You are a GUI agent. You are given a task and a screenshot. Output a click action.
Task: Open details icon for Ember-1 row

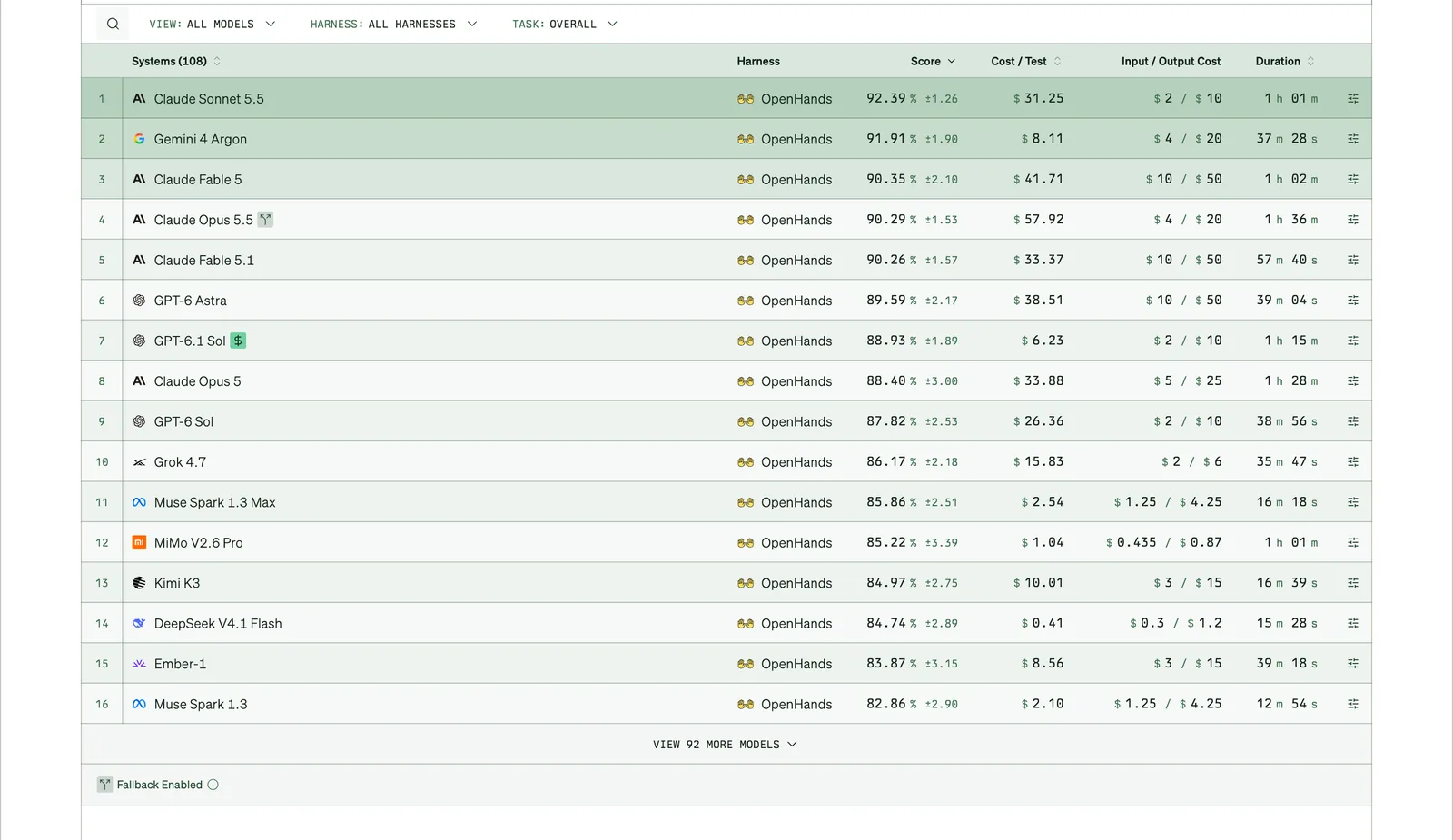[x=1353, y=664]
